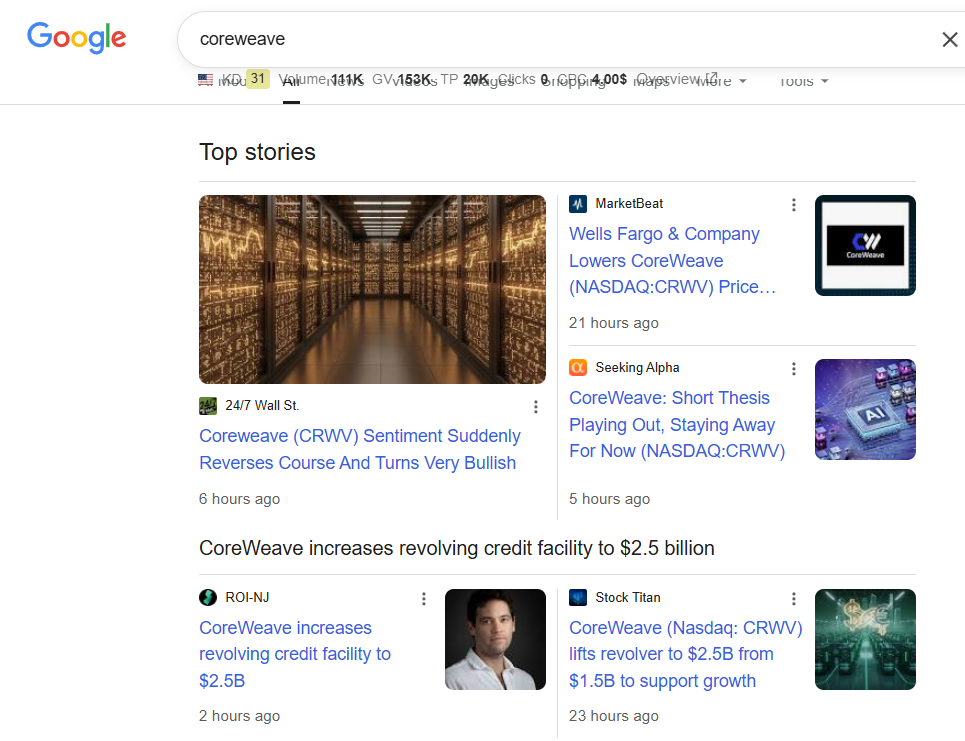The width and height of the screenshot is (965, 741).
Task: Click the ROI-NJ favicon icon
Action: pyautogui.click(x=208, y=598)
